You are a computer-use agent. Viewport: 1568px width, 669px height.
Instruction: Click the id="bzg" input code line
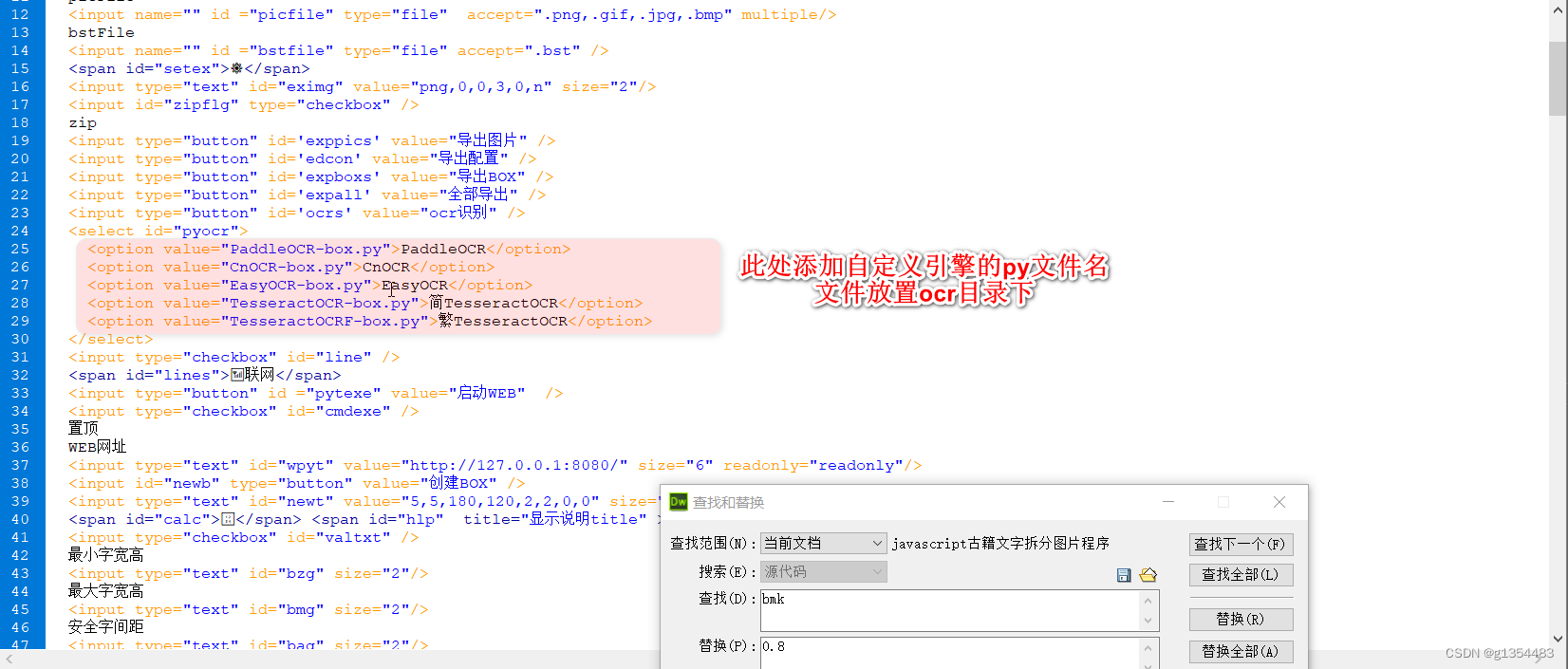click(x=248, y=573)
